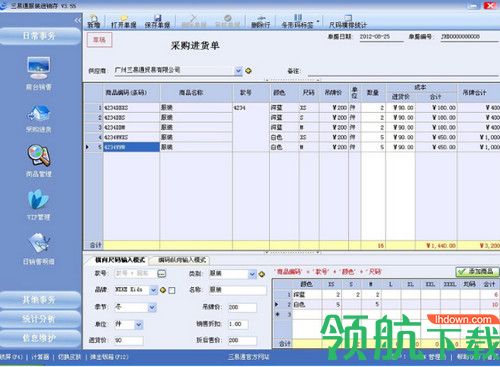The width and height of the screenshot is (500, 367).
Task: Click the 备注 remarks input field
Action: click(x=403, y=71)
